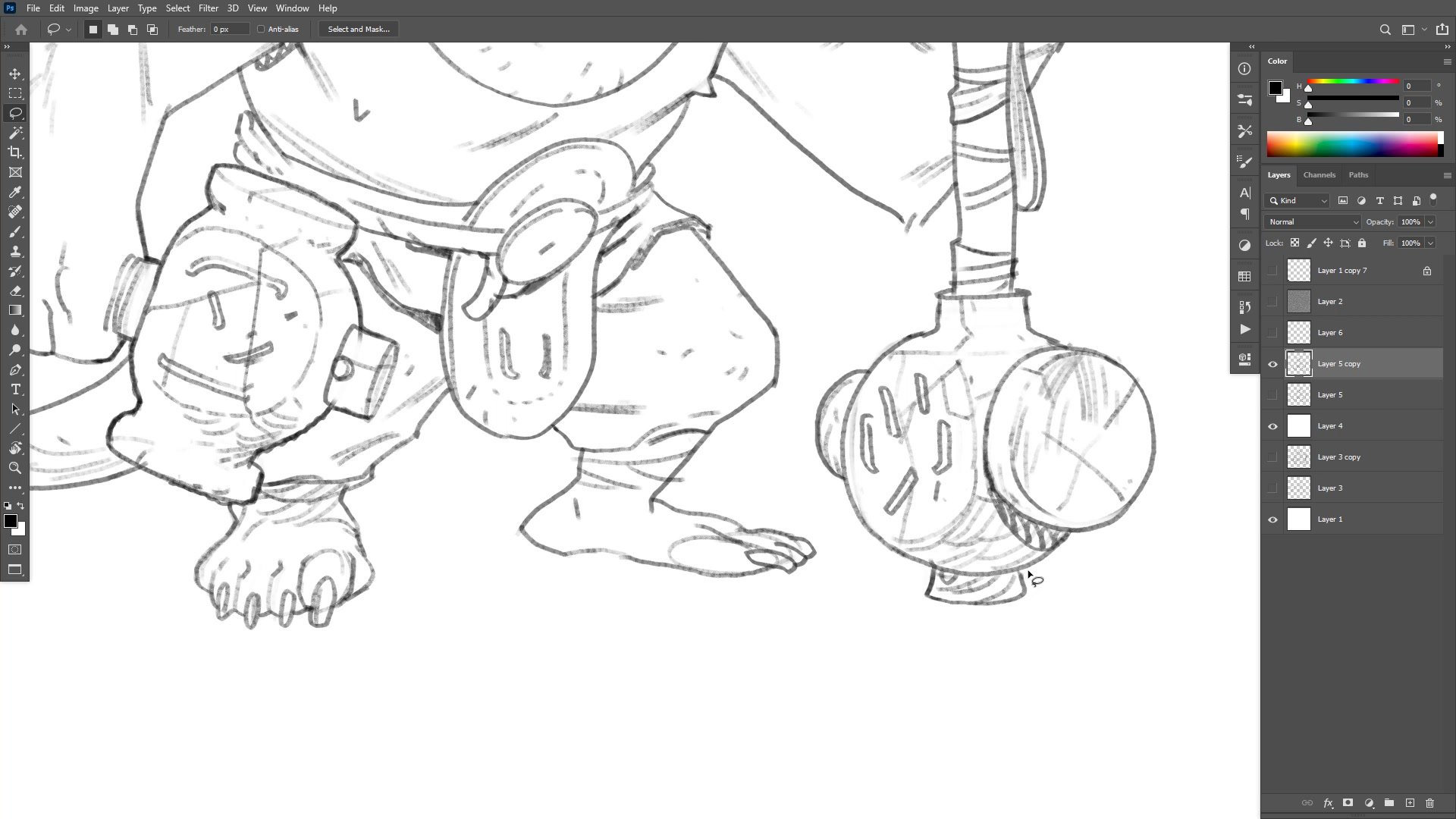
Task: Click the delete layer trash icon
Action: [x=1429, y=803]
